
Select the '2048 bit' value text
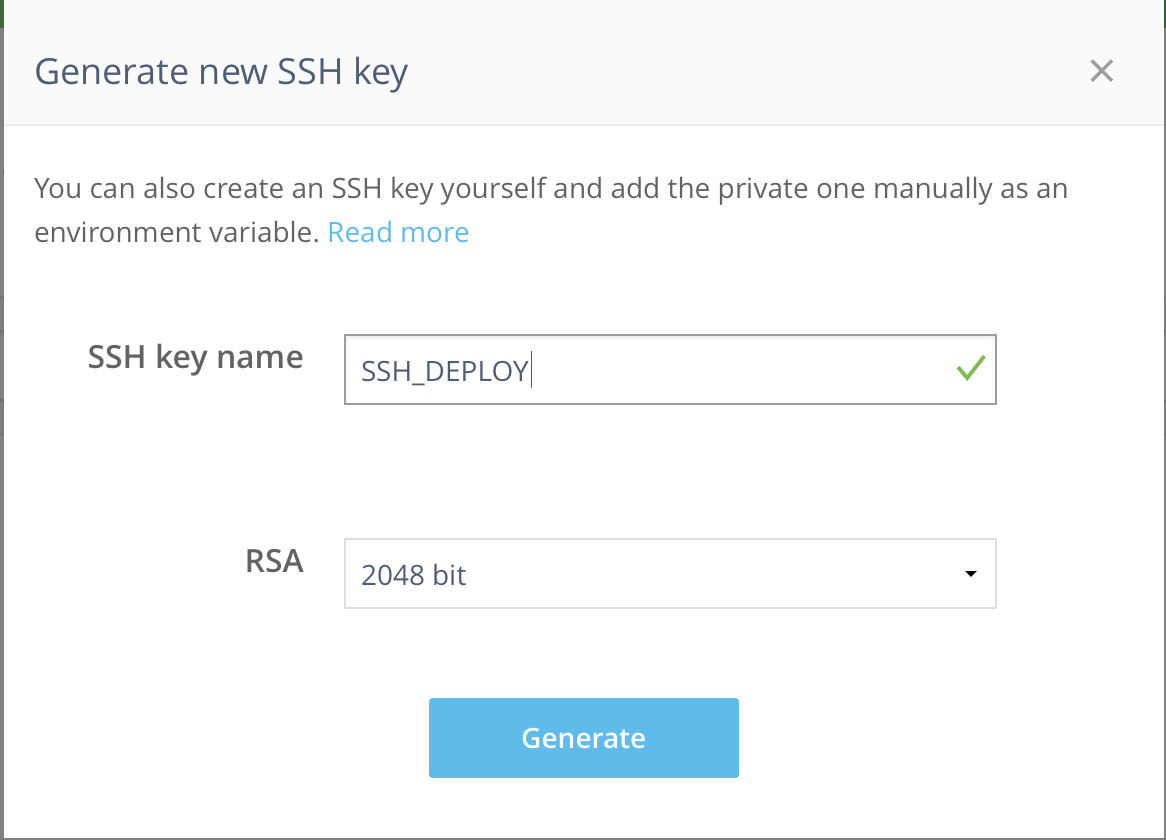[x=414, y=576]
